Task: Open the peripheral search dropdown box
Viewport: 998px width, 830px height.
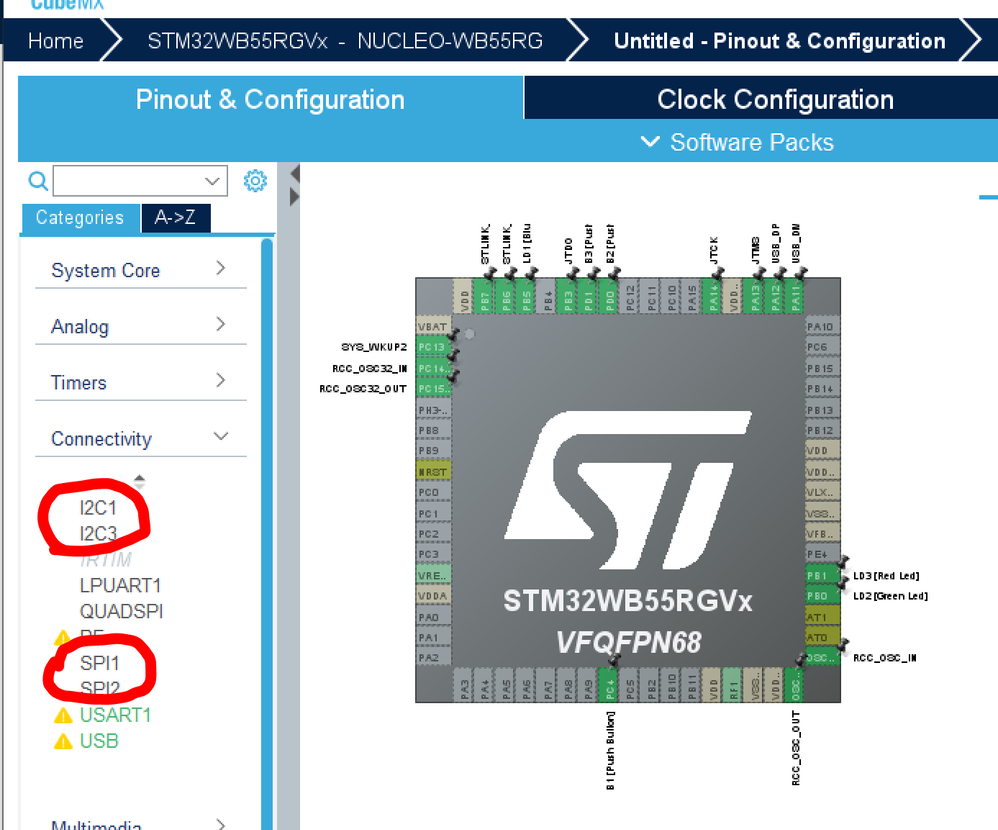Action: [x=140, y=181]
